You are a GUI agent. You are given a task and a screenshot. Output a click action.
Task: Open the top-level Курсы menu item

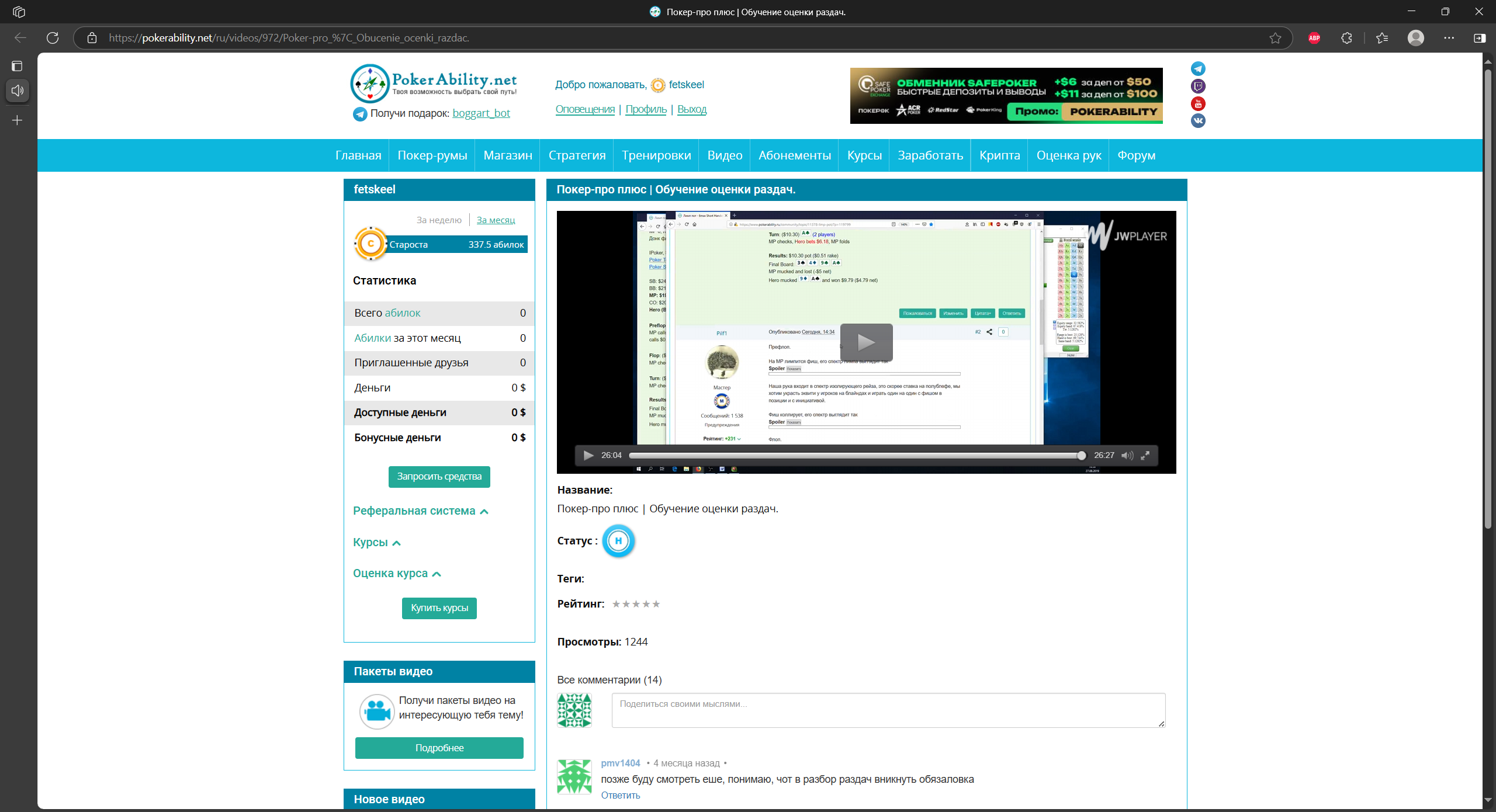click(x=864, y=155)
